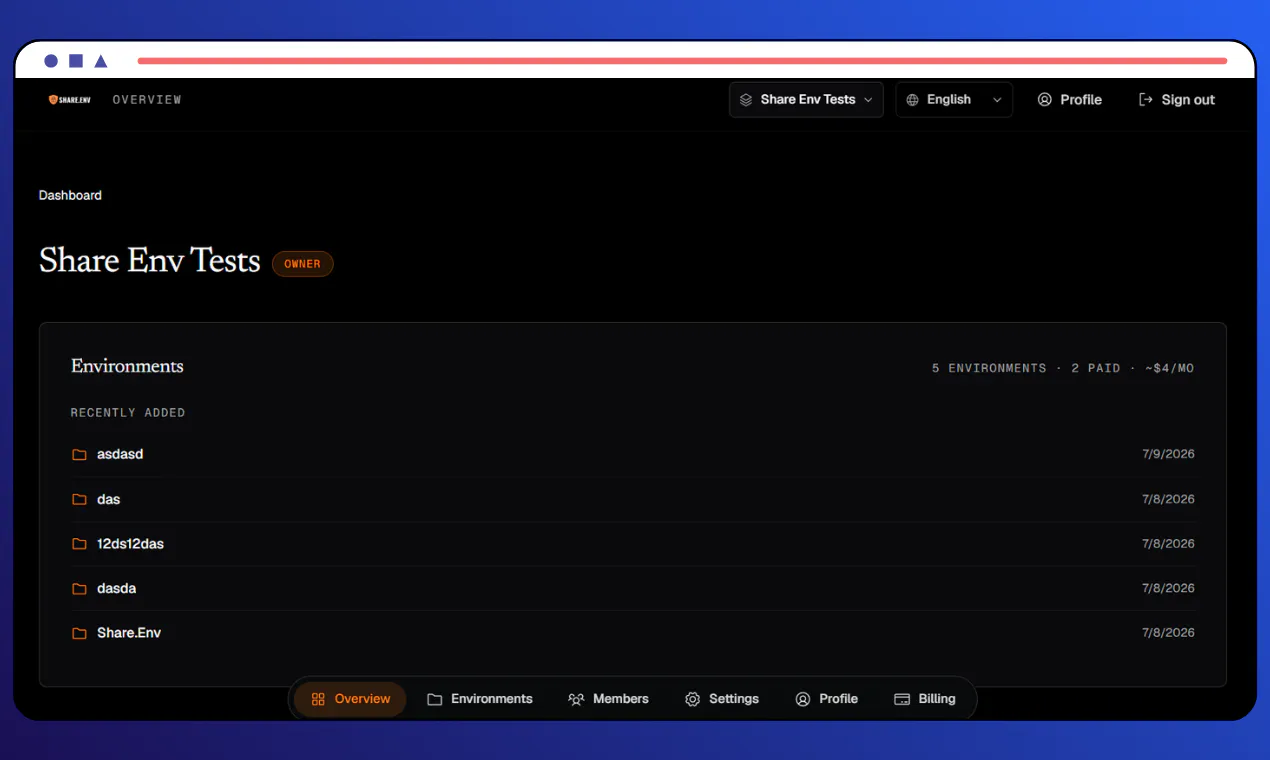Expand chevron in language selector

coord(997,100)
